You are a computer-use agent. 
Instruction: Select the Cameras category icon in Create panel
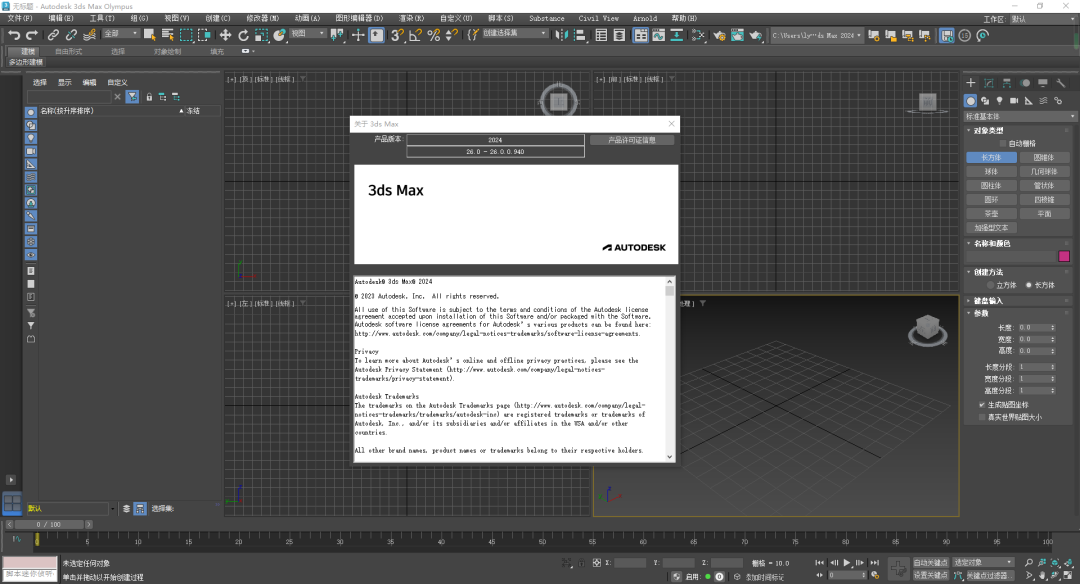coord(1014,101)
